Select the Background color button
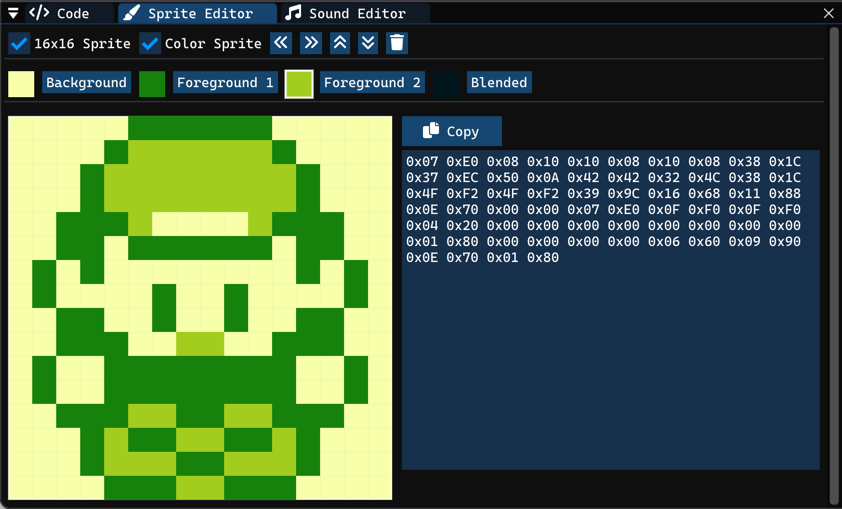The image size is (842, 509). tap(86, 83)
